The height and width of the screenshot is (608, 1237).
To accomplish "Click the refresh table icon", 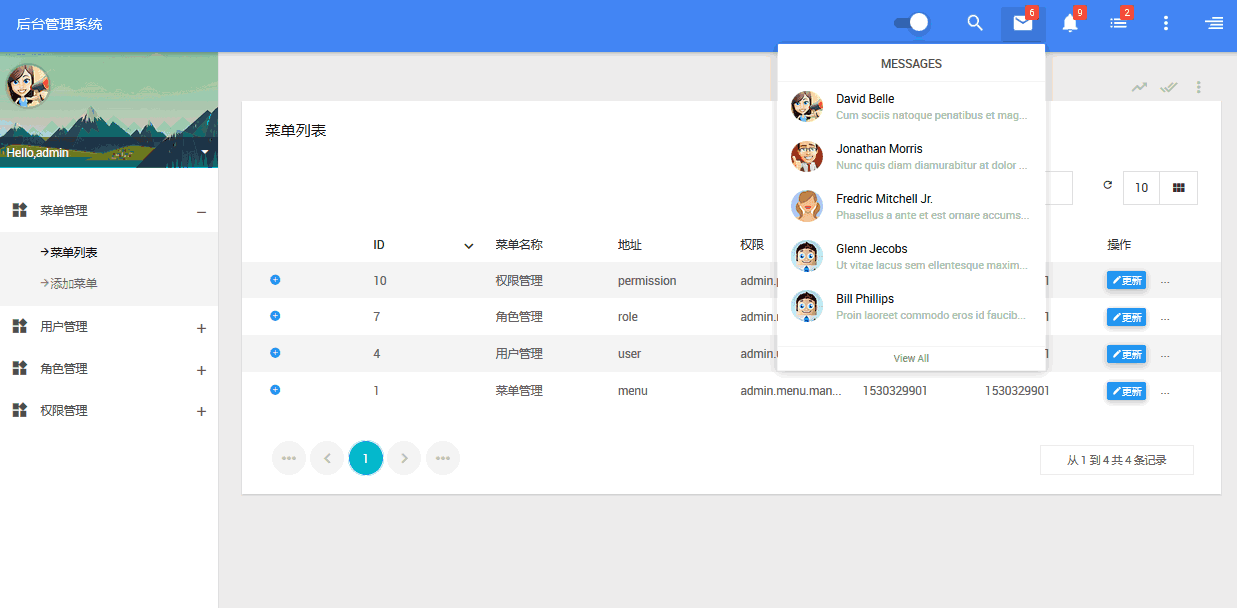I will coord(1107,186).
